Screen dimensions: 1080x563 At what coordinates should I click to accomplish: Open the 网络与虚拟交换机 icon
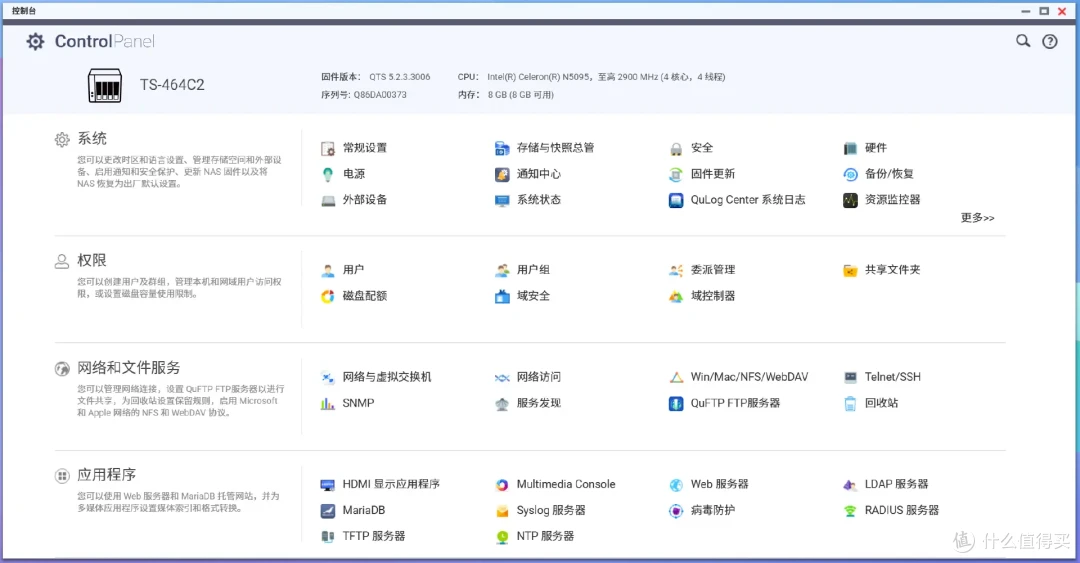click(x=328, y=377)
